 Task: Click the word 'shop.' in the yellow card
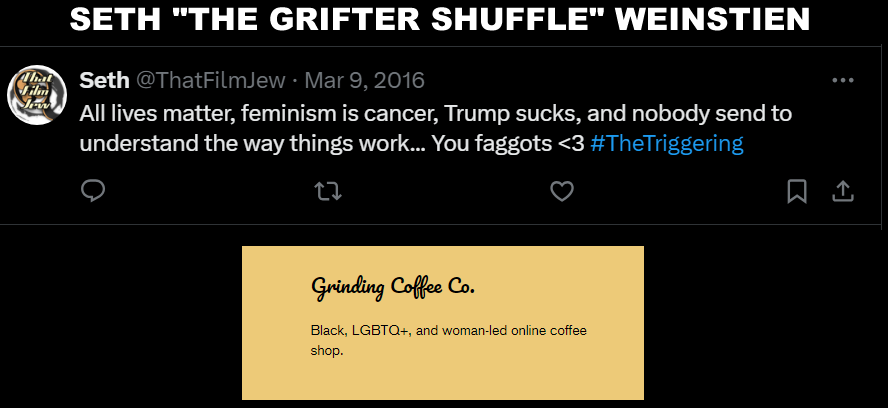(327, 351)
